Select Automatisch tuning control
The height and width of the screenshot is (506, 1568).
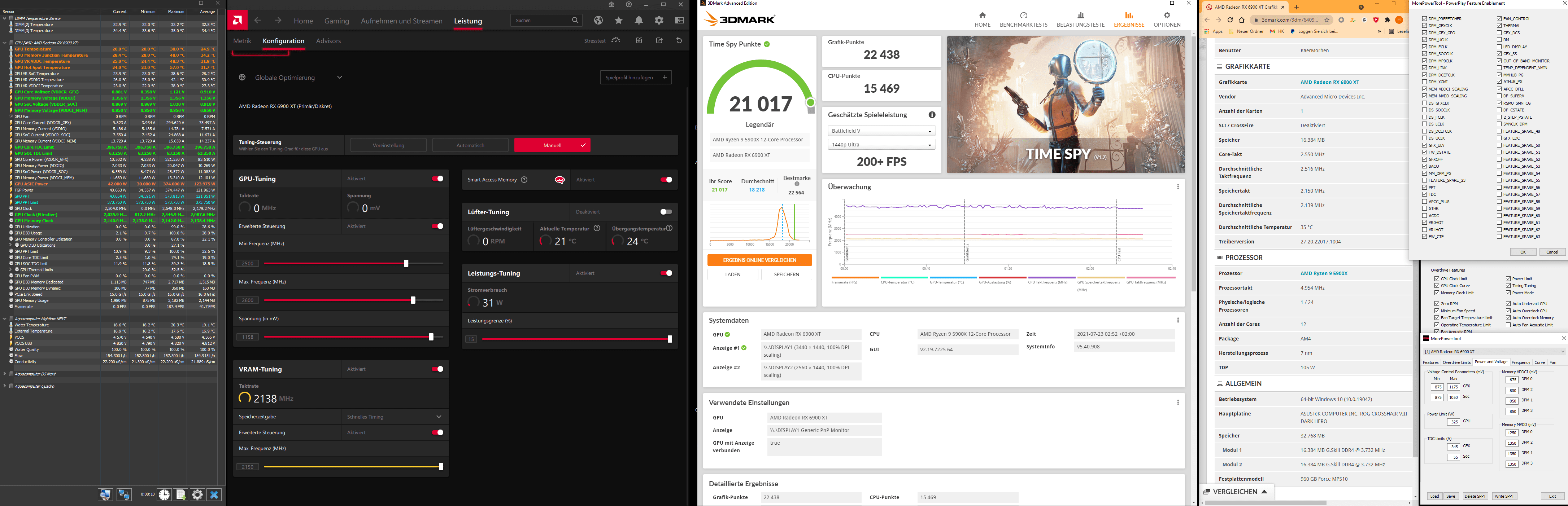click(x=471, y=145)
